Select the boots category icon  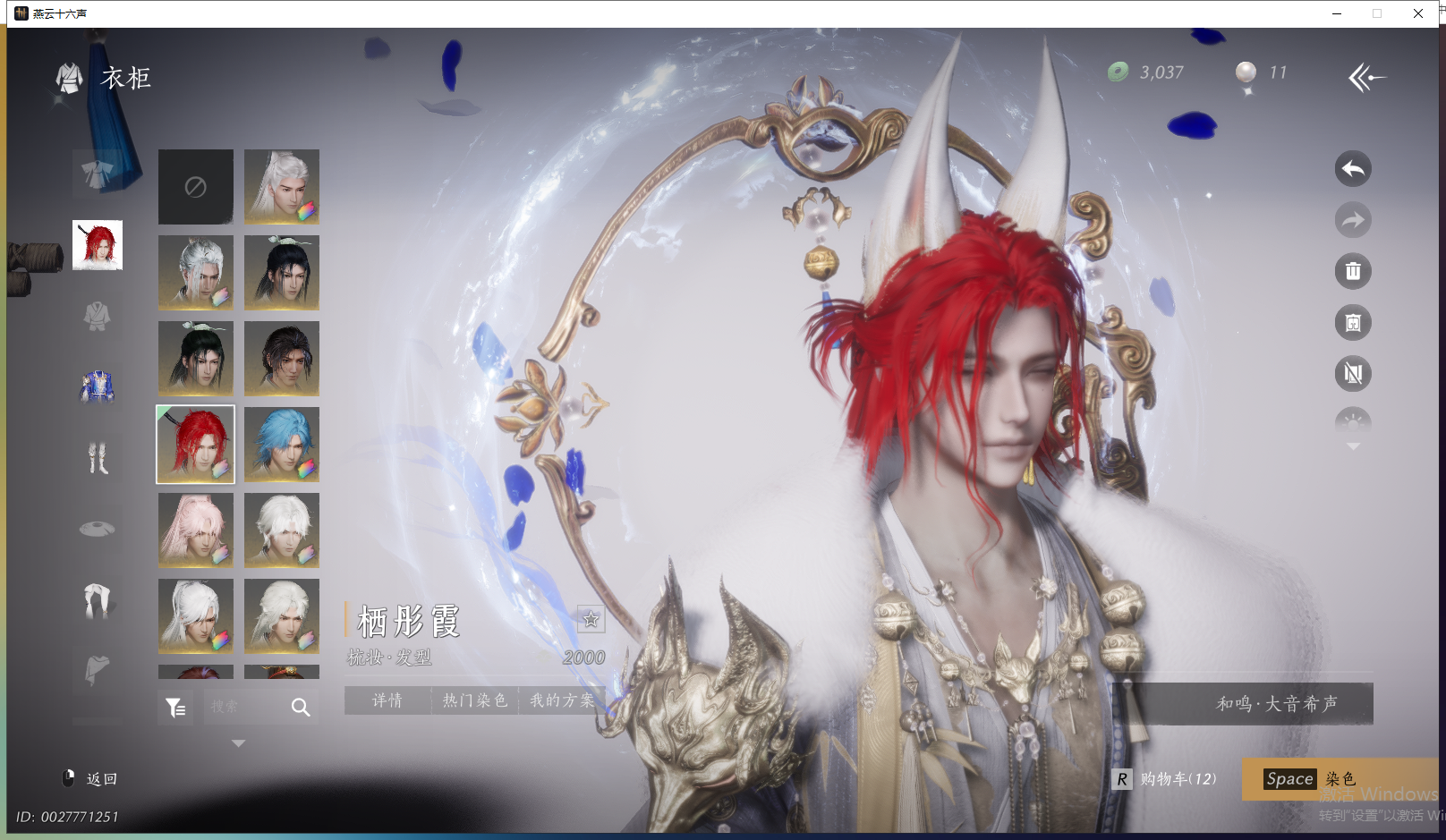[98, 458]
